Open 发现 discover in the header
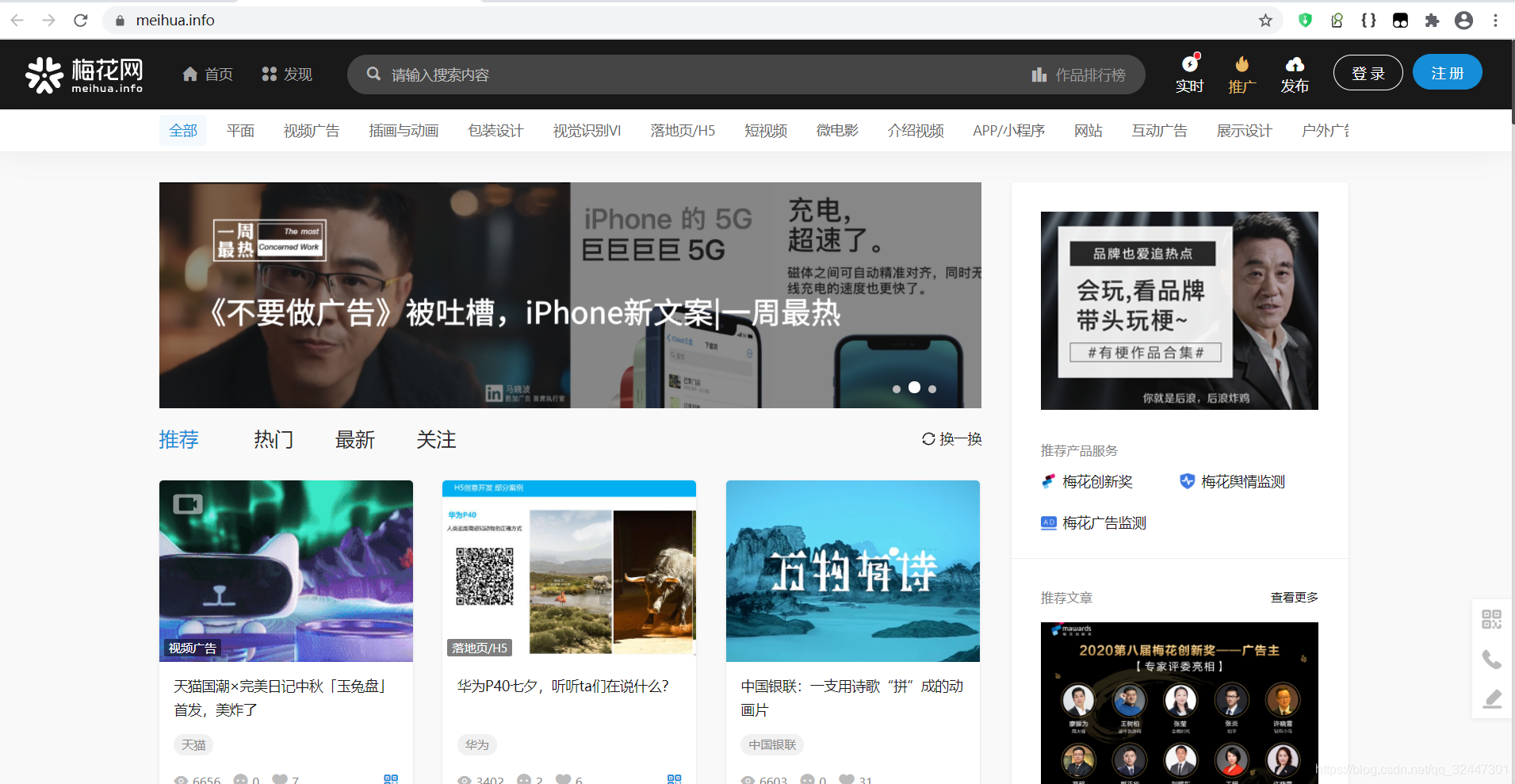The image size is (1515, 784). point(287,75)
